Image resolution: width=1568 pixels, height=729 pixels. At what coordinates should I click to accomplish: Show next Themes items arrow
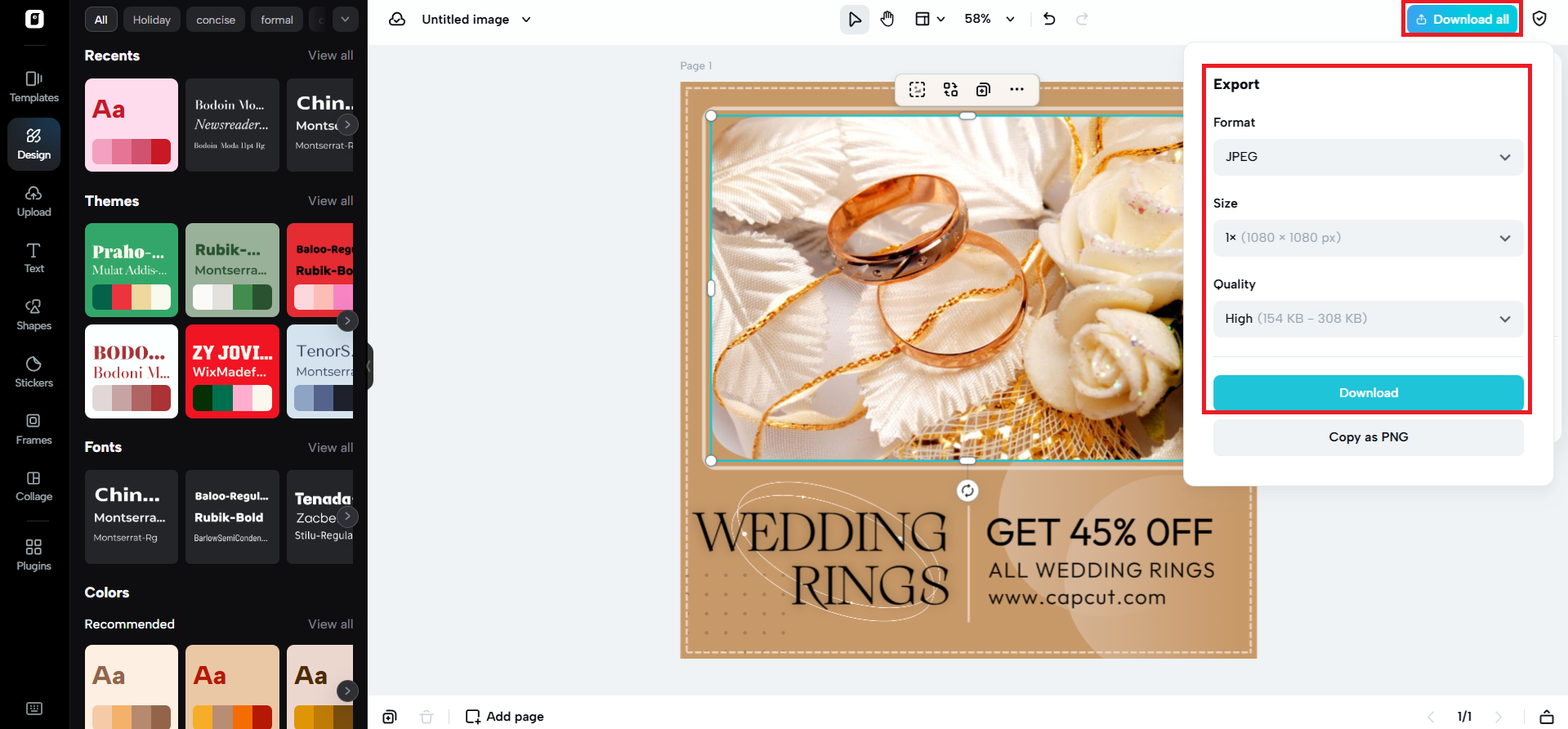pyautogui.click(x=347, y=320)
